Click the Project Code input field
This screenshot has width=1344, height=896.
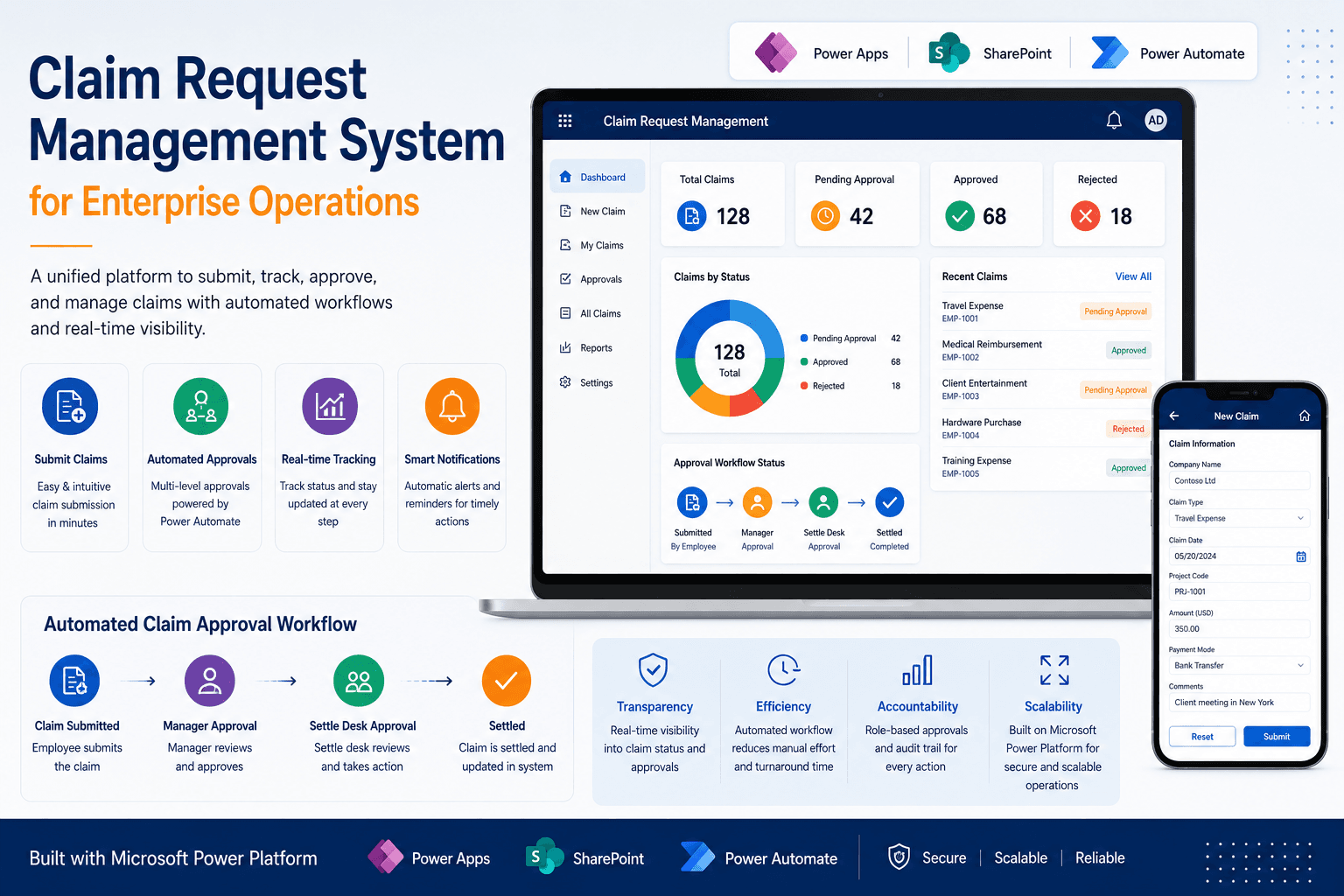(1239, 591)
